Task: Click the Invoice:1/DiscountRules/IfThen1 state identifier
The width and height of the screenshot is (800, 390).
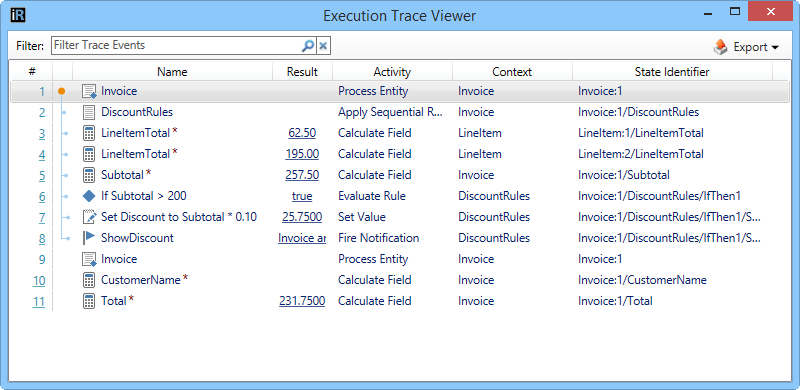Action: pos(659,196)
